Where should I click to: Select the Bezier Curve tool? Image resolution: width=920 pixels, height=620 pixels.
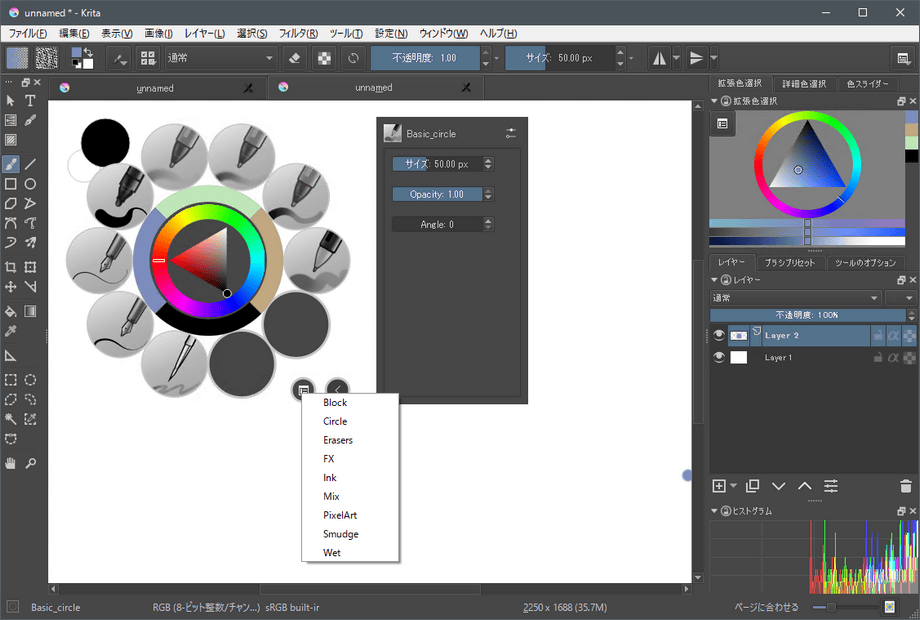click(x=10, y=223)
